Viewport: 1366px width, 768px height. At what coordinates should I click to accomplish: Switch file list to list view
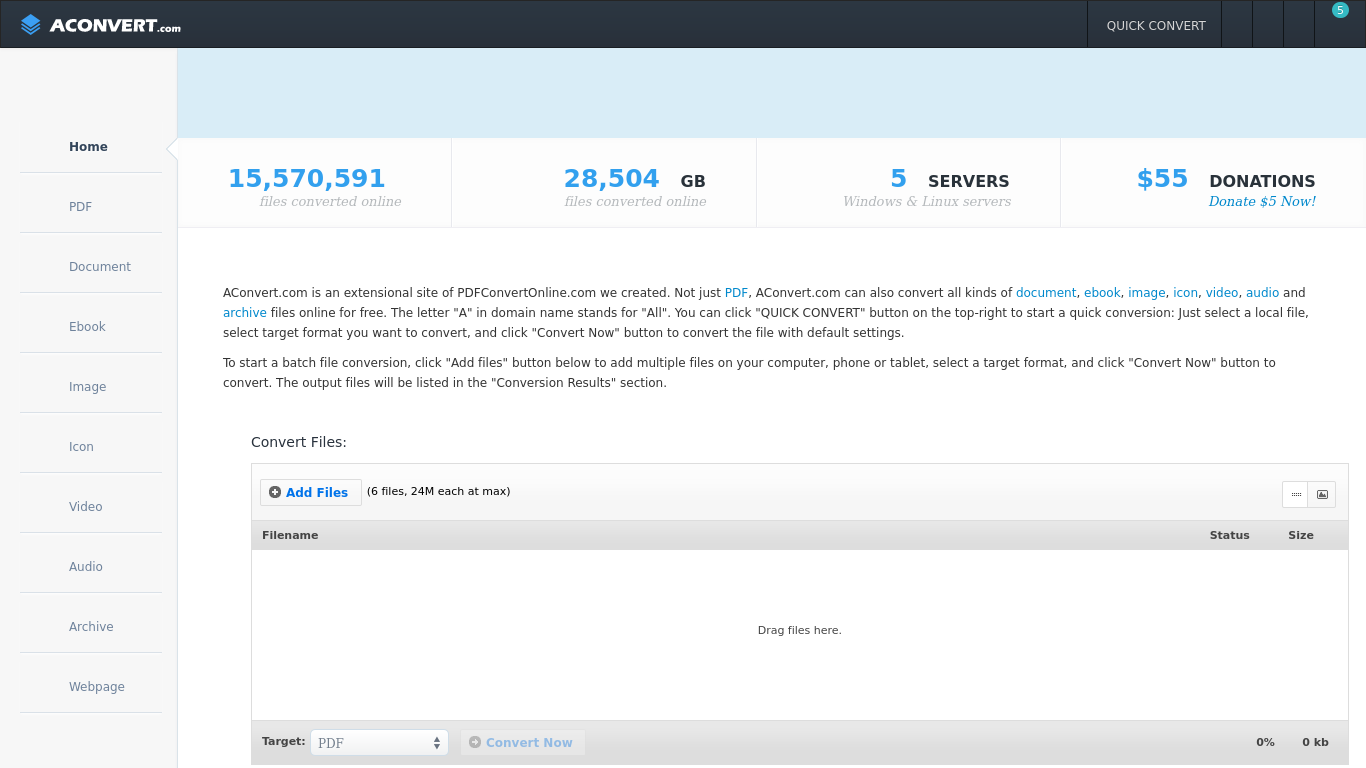(x=1296, y=494)
